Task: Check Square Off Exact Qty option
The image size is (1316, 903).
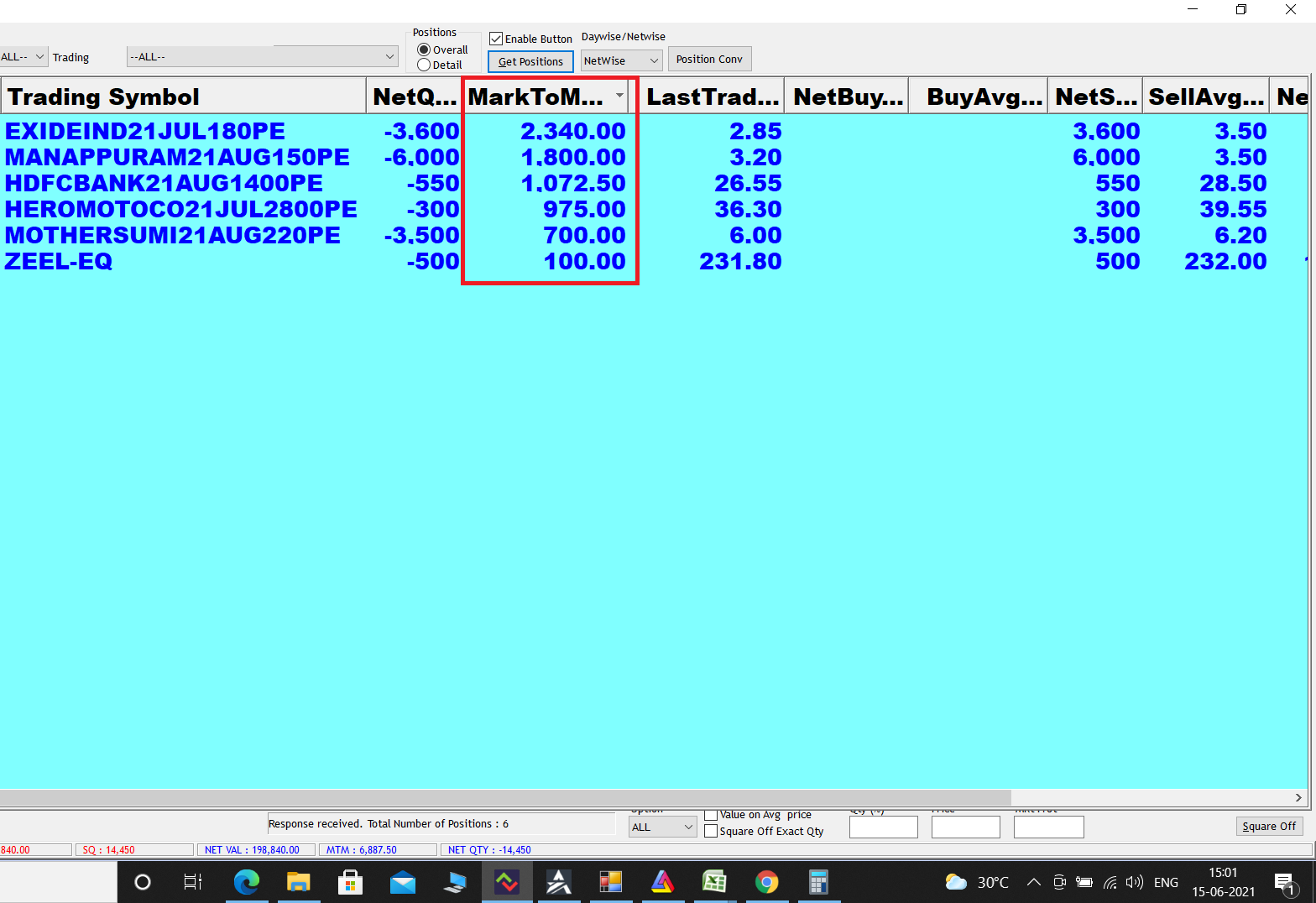Action: 711,831
